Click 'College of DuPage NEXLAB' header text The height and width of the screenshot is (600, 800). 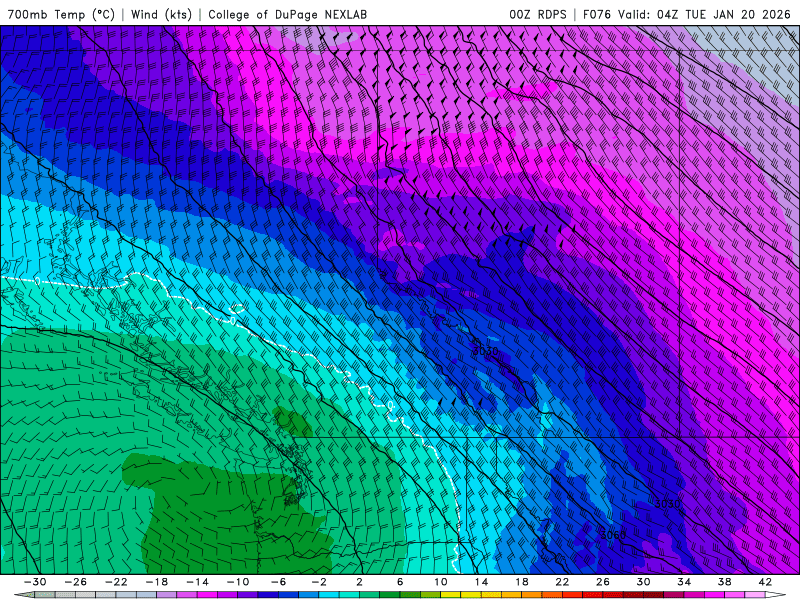click(x=287, y=14)
